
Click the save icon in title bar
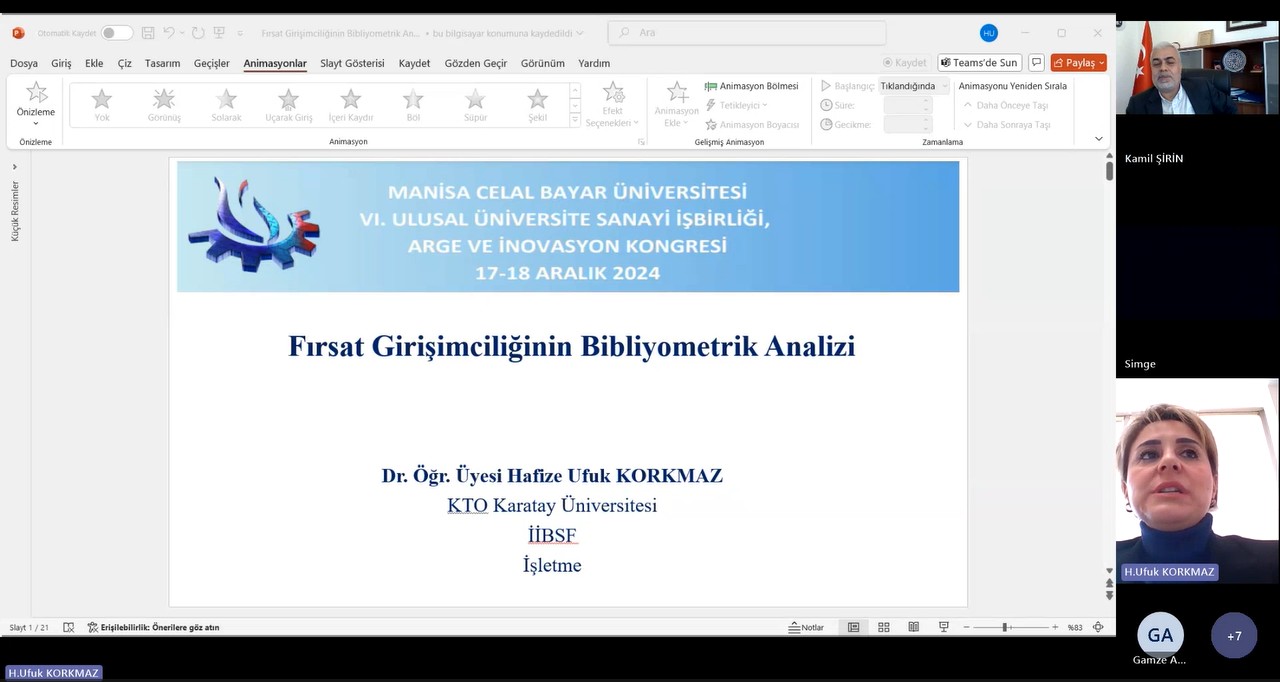(x=148, y=33)
